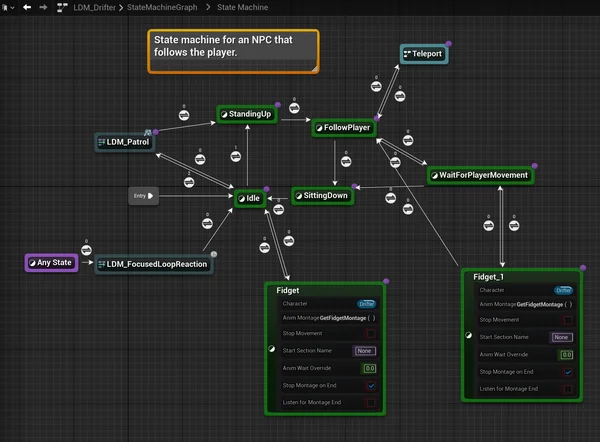Click transition icon from Idle to StandingUp
Viewport: 600px width, 442px height.
pos(236,156)
